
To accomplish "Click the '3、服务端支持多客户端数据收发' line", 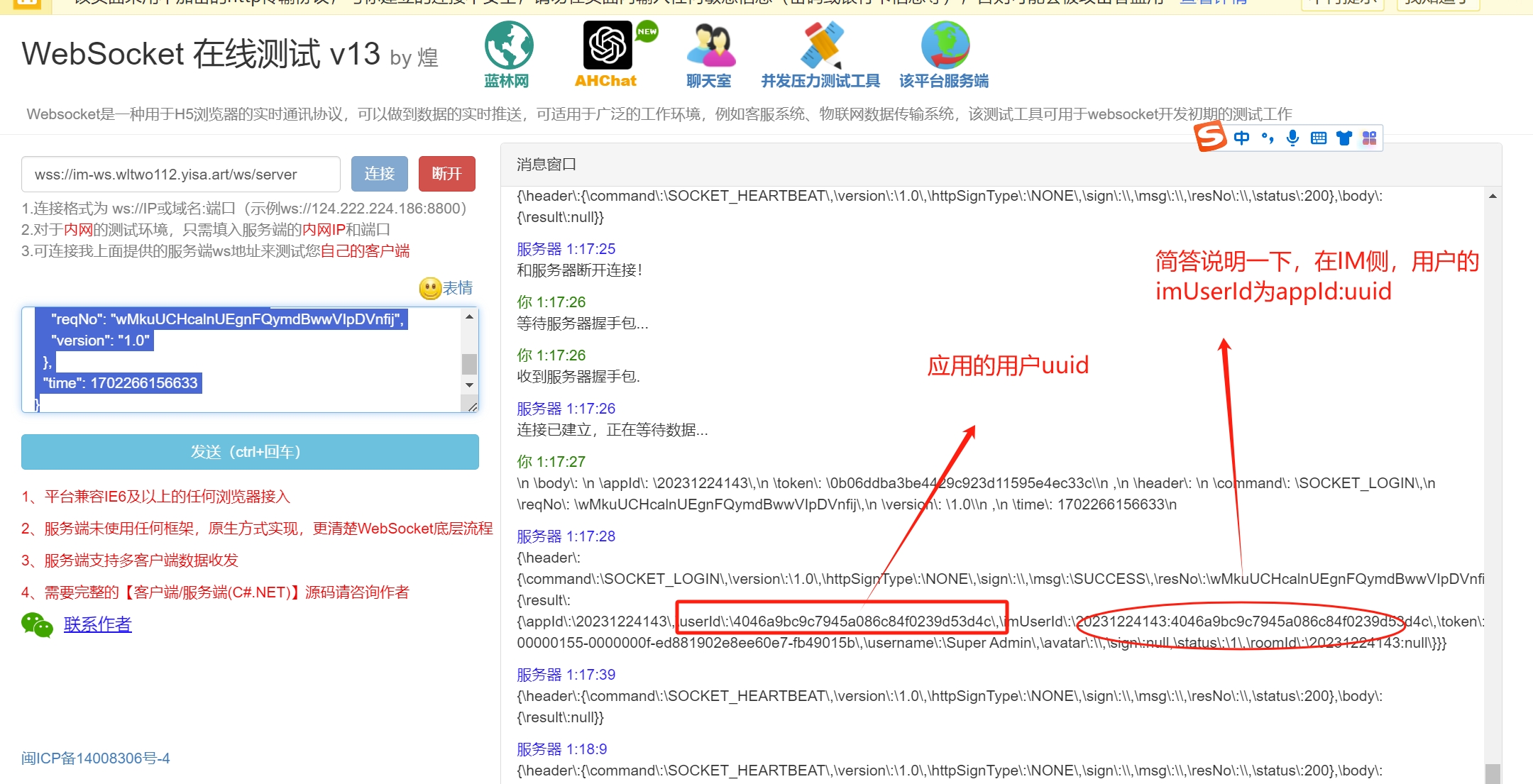I will (x=130, y=561).
